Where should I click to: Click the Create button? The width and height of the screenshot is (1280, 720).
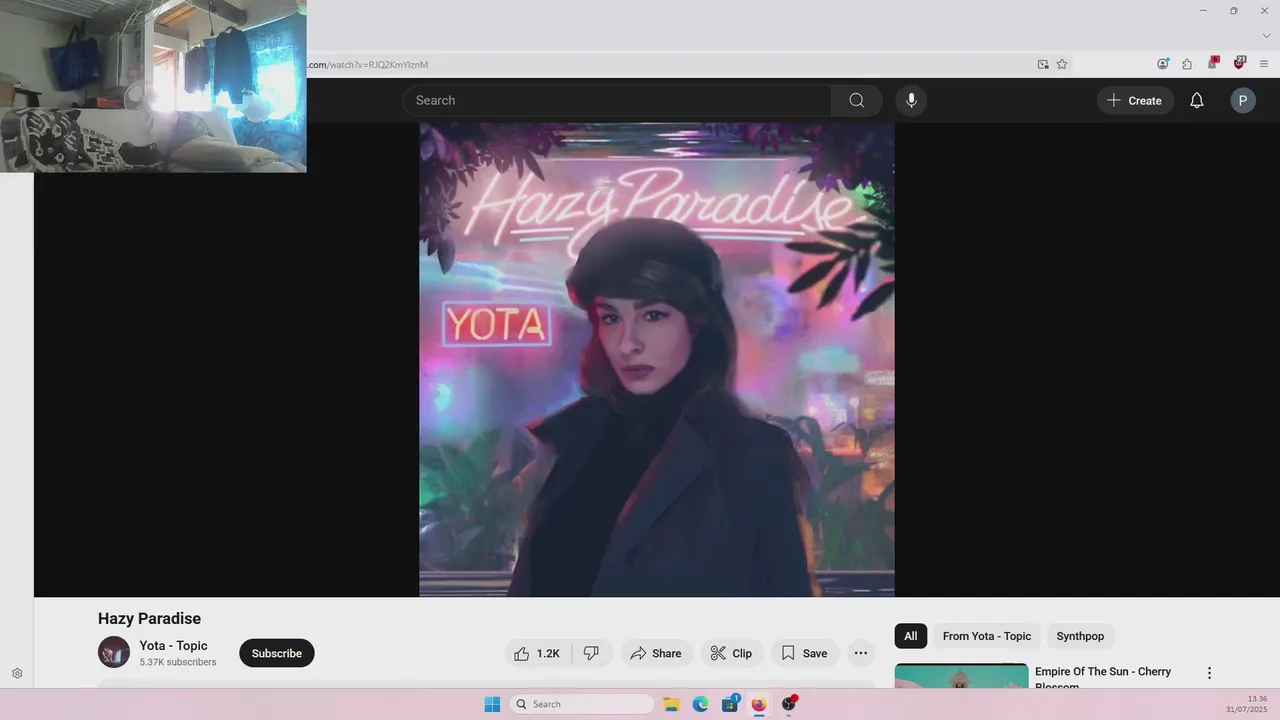1135,100
